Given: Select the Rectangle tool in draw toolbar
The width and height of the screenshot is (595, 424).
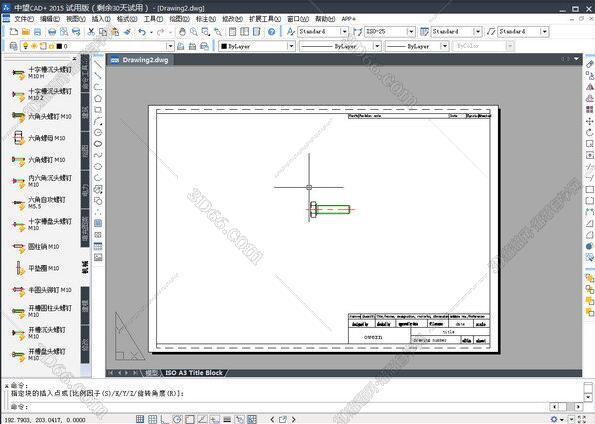Looking at the screenshot, I should (98, 110).
